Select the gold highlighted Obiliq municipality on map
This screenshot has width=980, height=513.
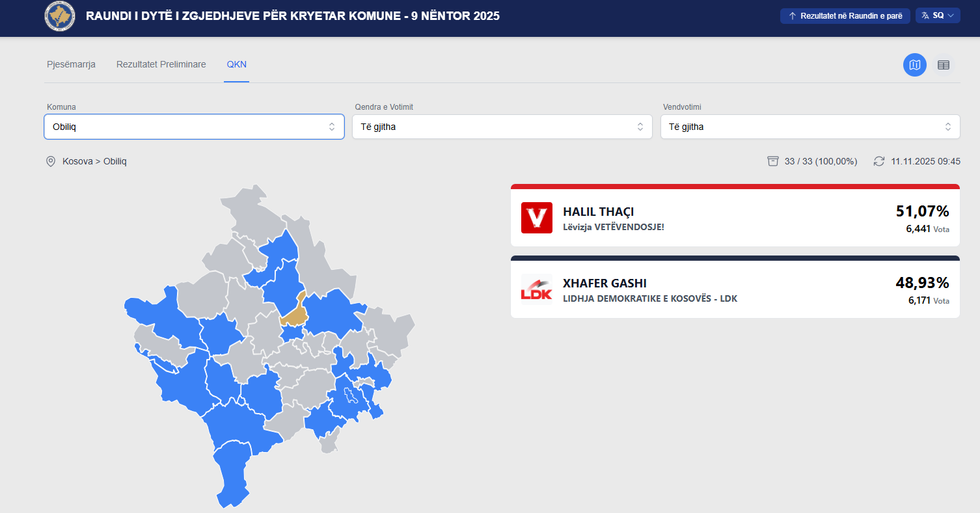point(295,313)
